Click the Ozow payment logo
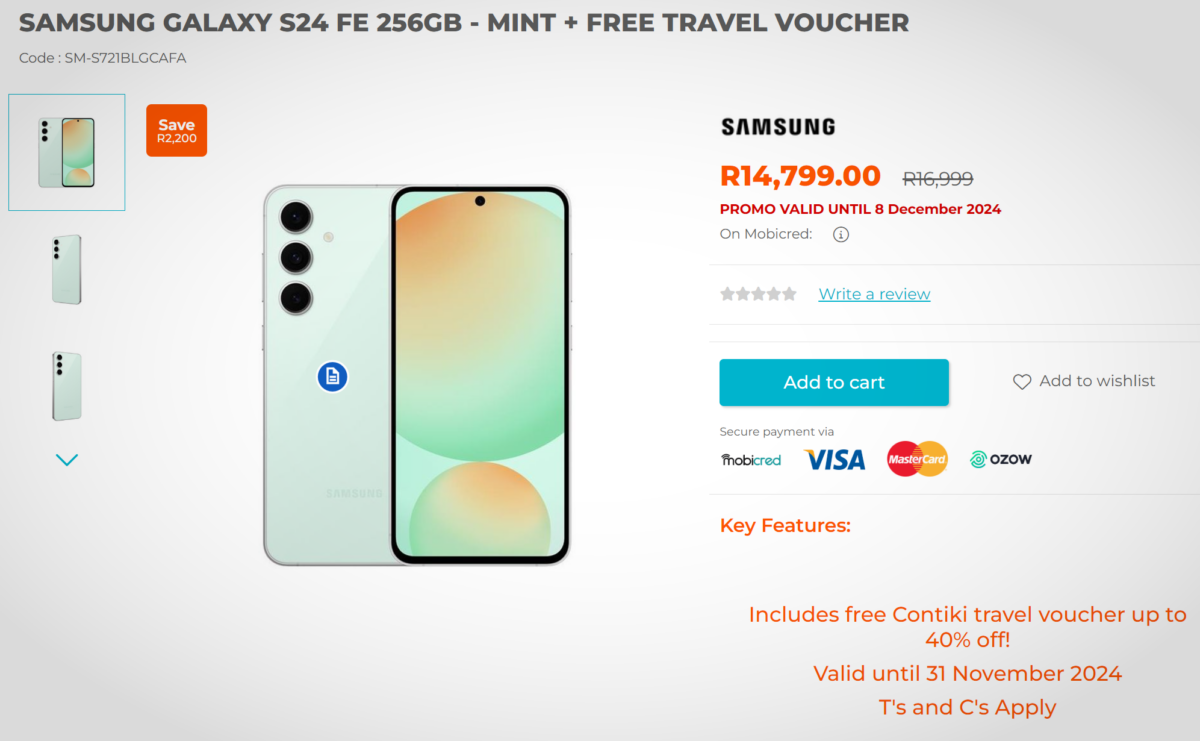The height and width of the screenshot is (741, 1200). pos(1000,459)
